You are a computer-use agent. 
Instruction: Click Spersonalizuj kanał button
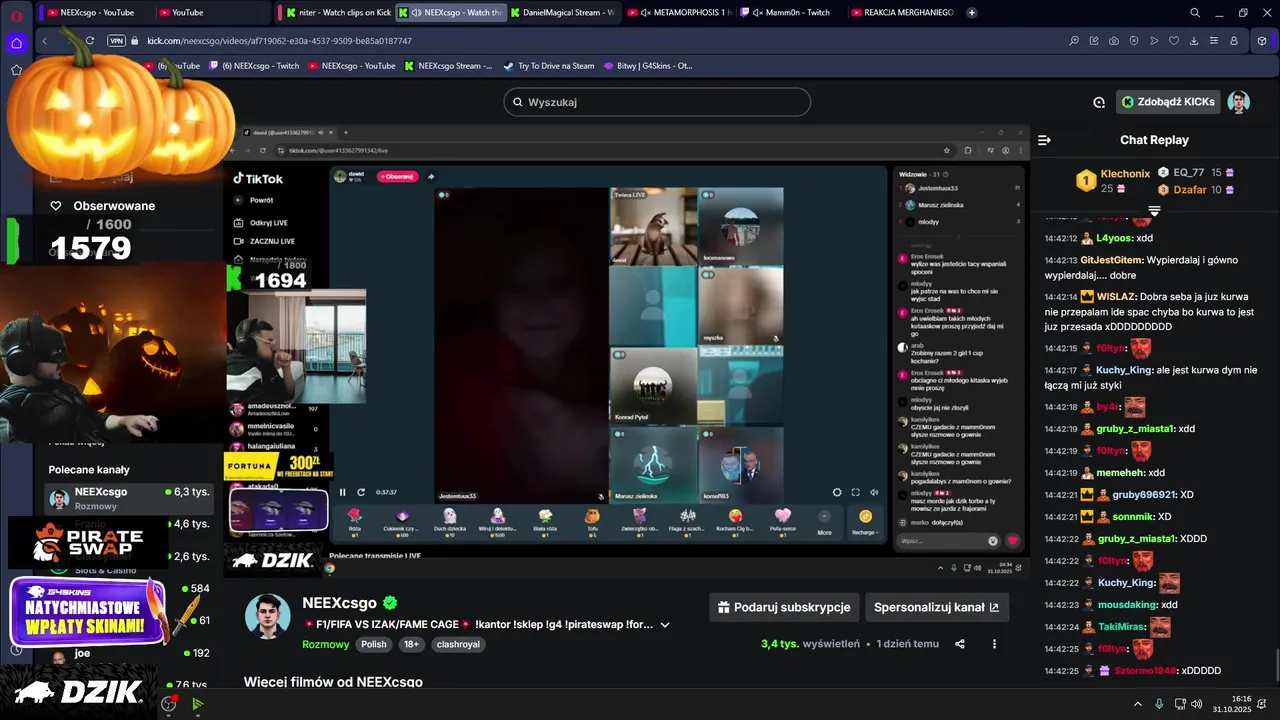click(x=936, y=607)
